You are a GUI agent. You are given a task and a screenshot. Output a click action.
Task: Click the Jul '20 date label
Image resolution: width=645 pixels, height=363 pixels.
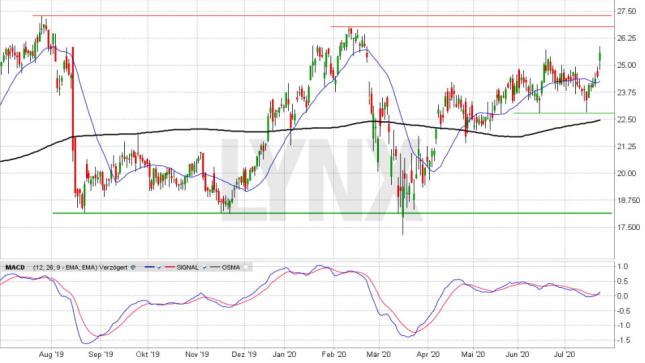[564, 354]
